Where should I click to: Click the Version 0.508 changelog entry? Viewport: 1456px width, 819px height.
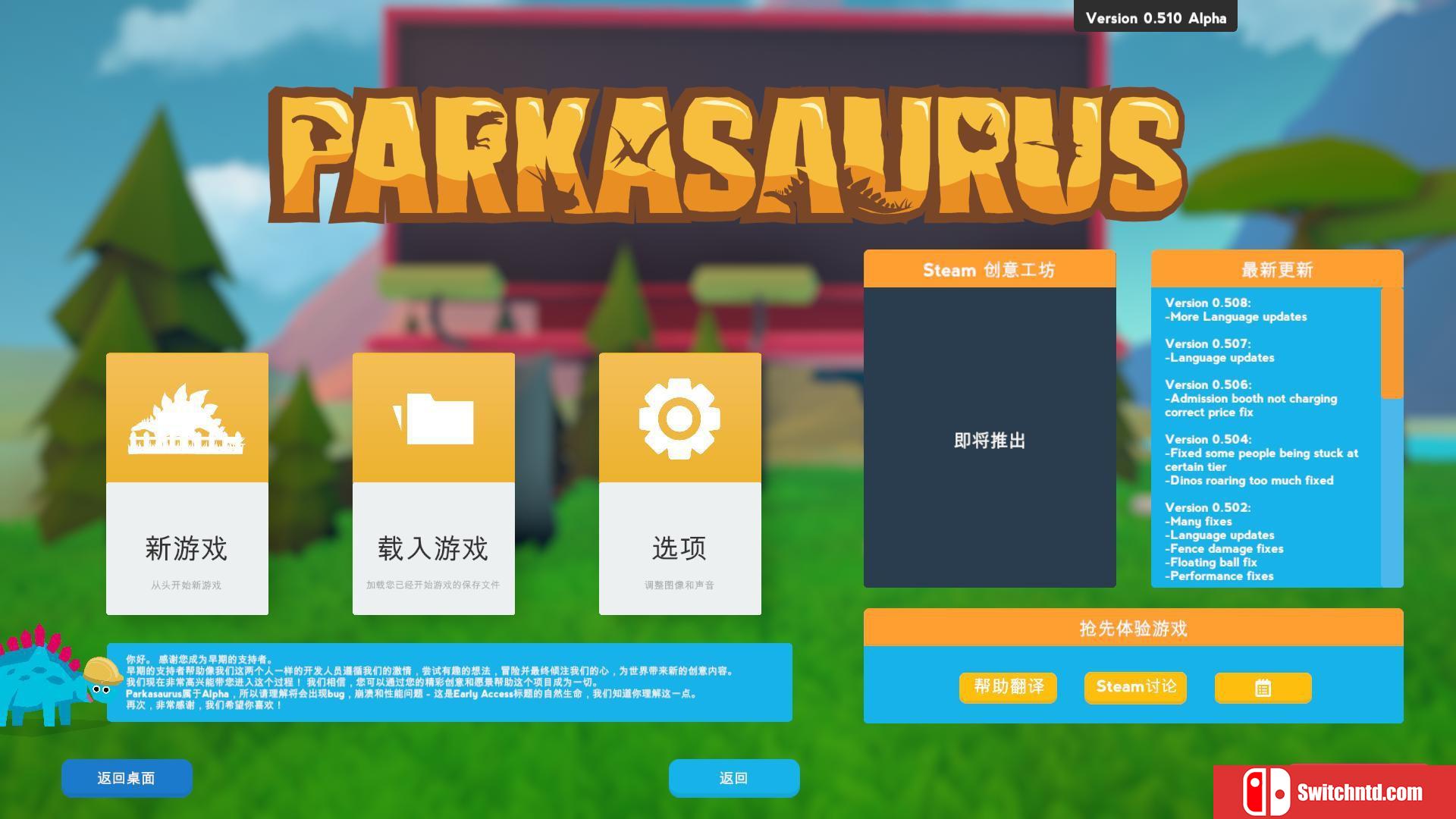[1236, 309]
